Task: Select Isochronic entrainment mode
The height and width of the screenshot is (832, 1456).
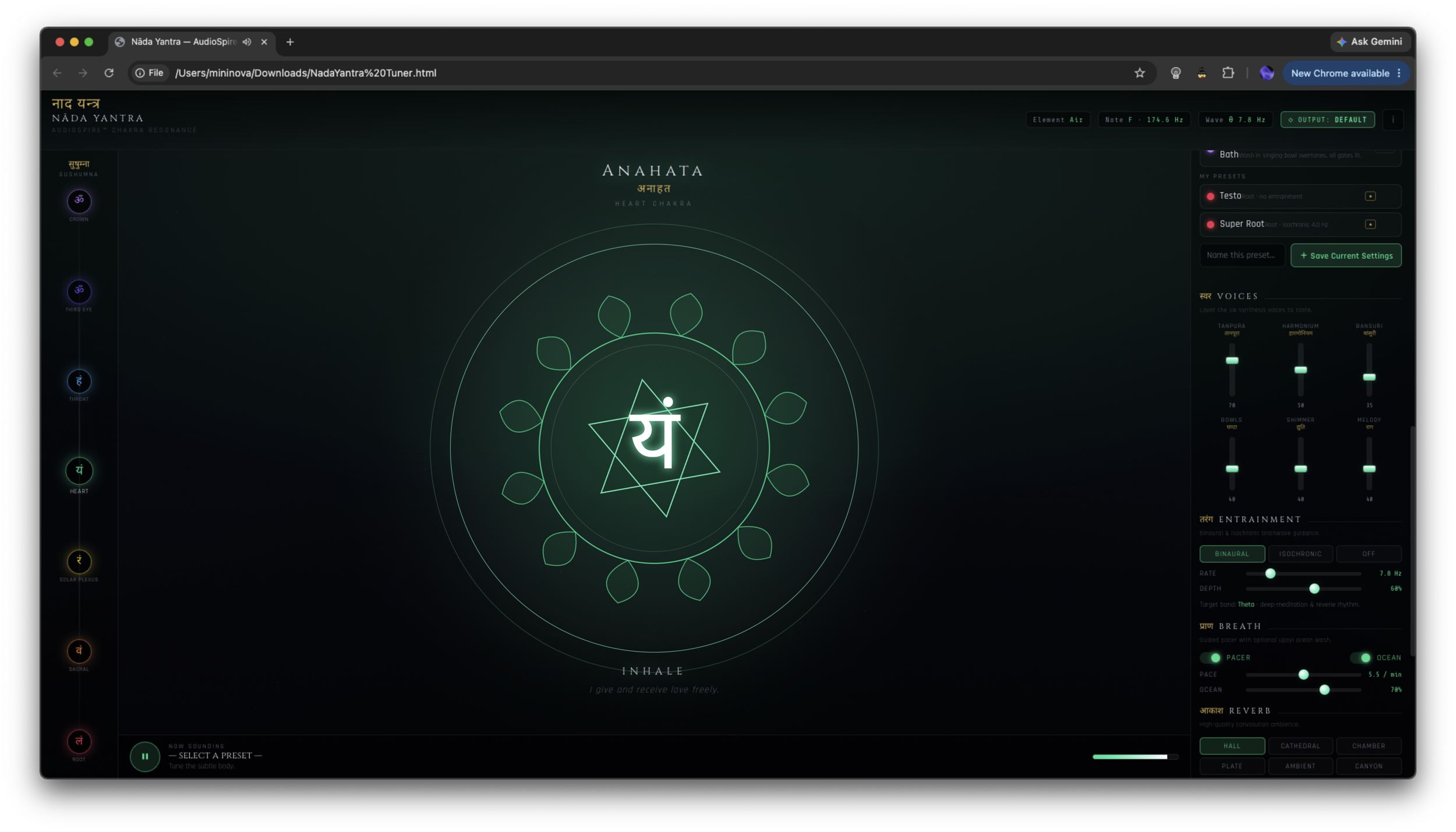Action: point(1300,554)
